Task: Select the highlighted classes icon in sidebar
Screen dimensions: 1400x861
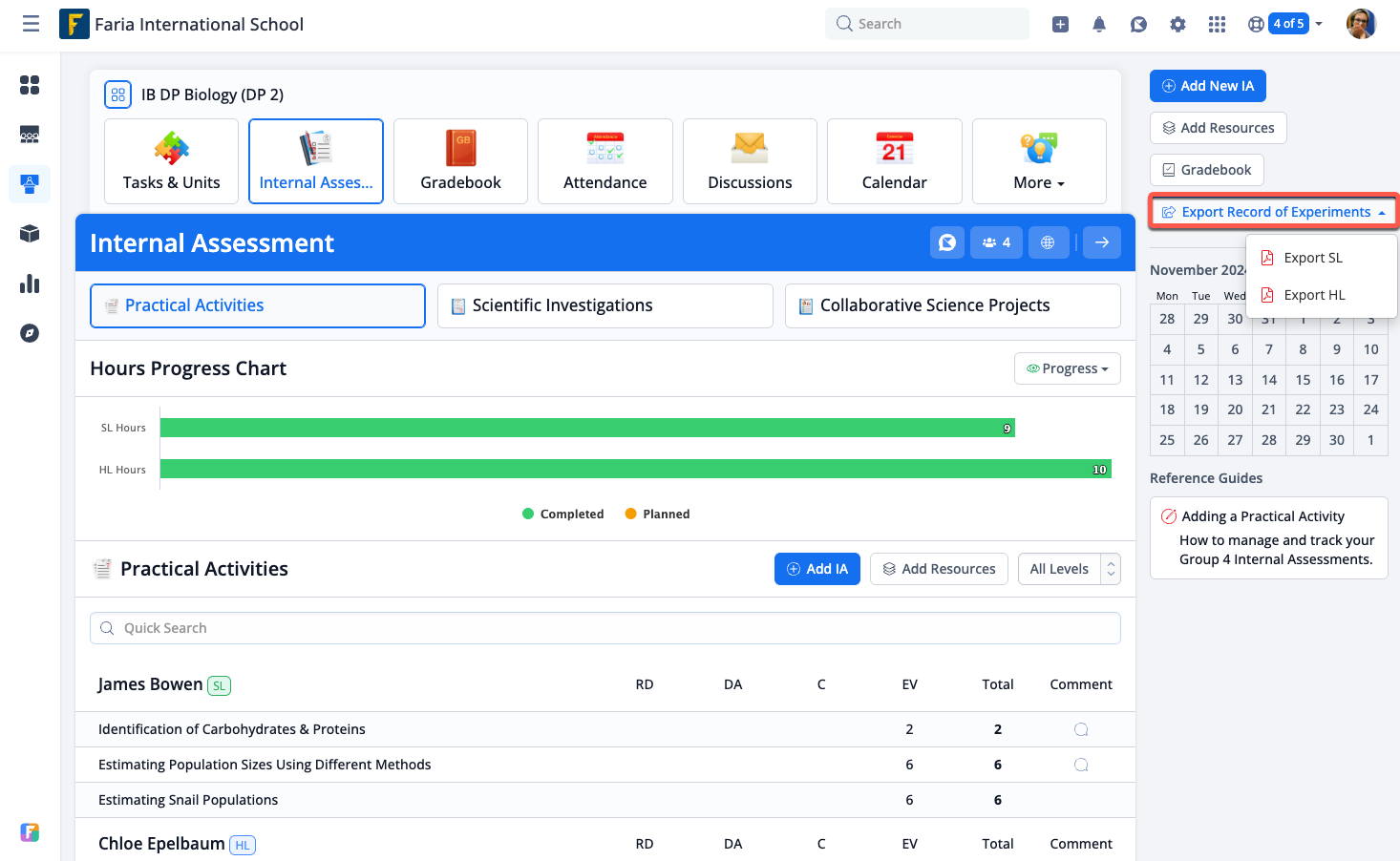Action: [30, 184]
